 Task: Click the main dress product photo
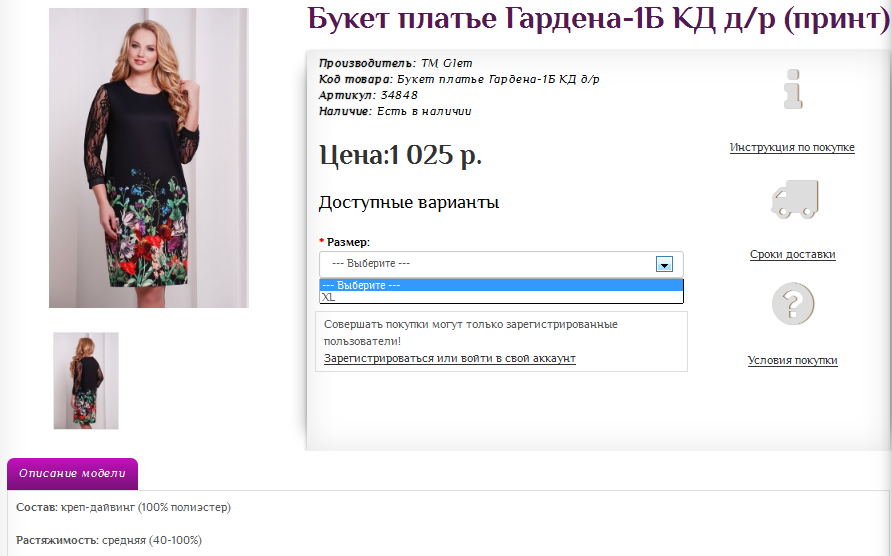[148, 158]
